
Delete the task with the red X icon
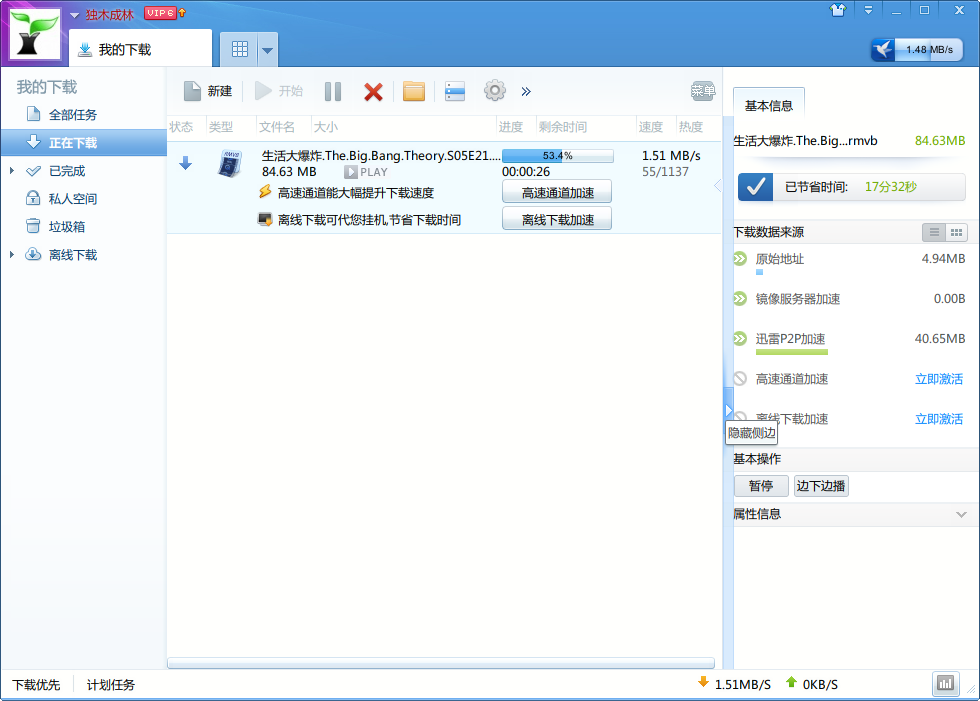[x=373, y=92]
